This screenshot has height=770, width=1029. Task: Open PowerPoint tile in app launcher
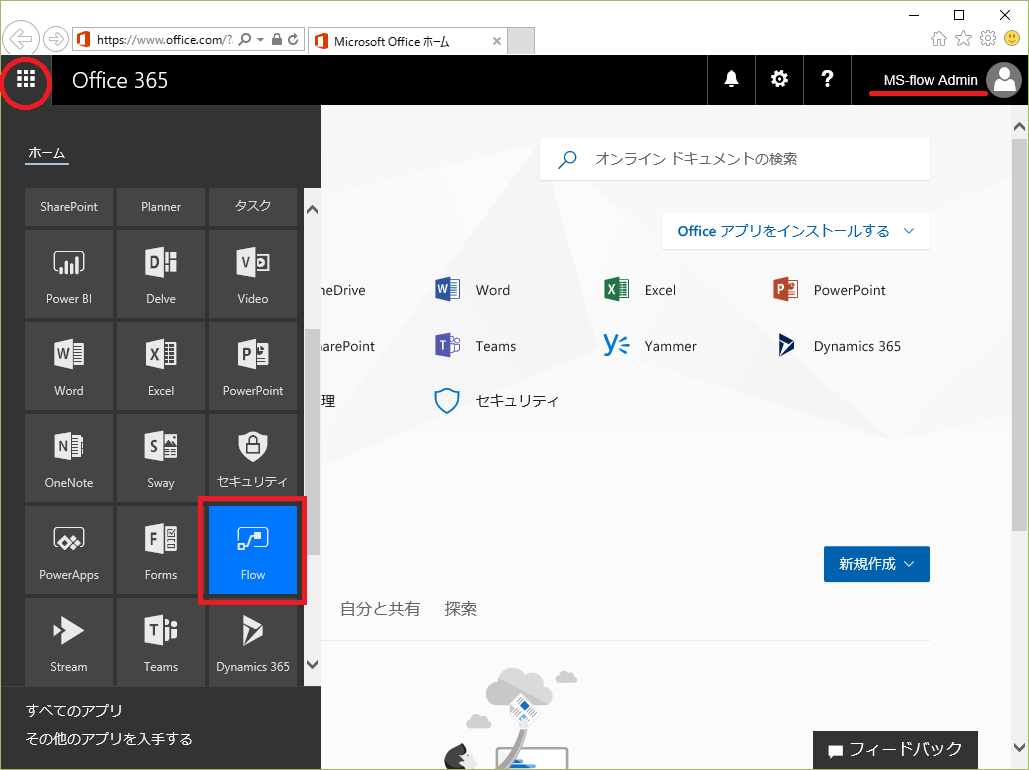tap(253, 366)
